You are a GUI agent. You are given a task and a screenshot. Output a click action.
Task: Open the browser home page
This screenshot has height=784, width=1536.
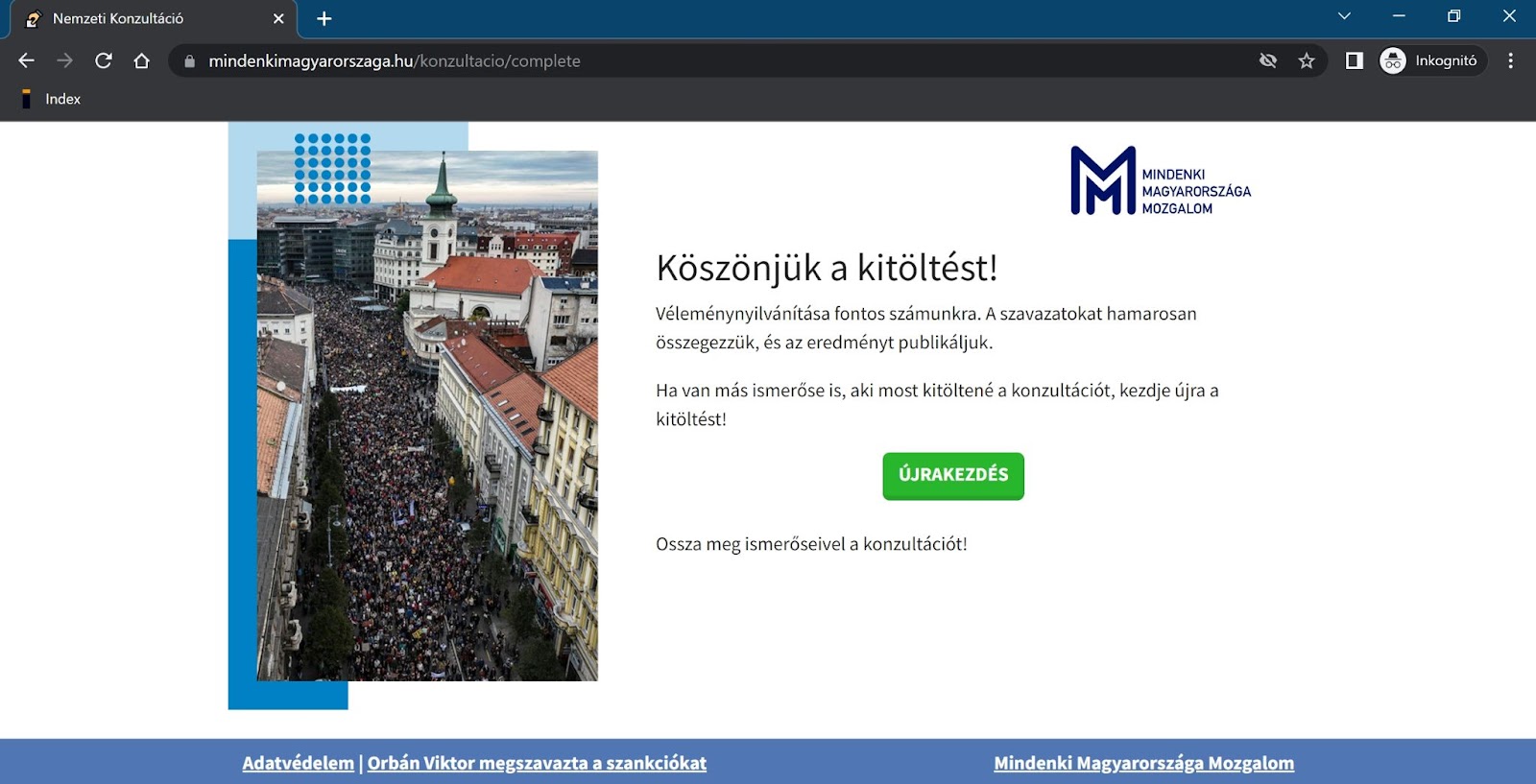142,60
